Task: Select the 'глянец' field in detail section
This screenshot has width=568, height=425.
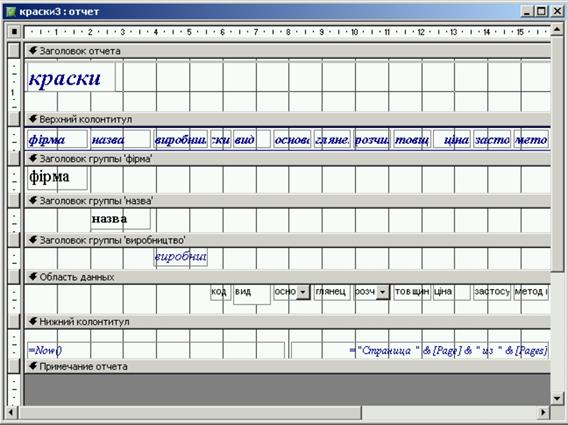Action: [x=332, y=292]
